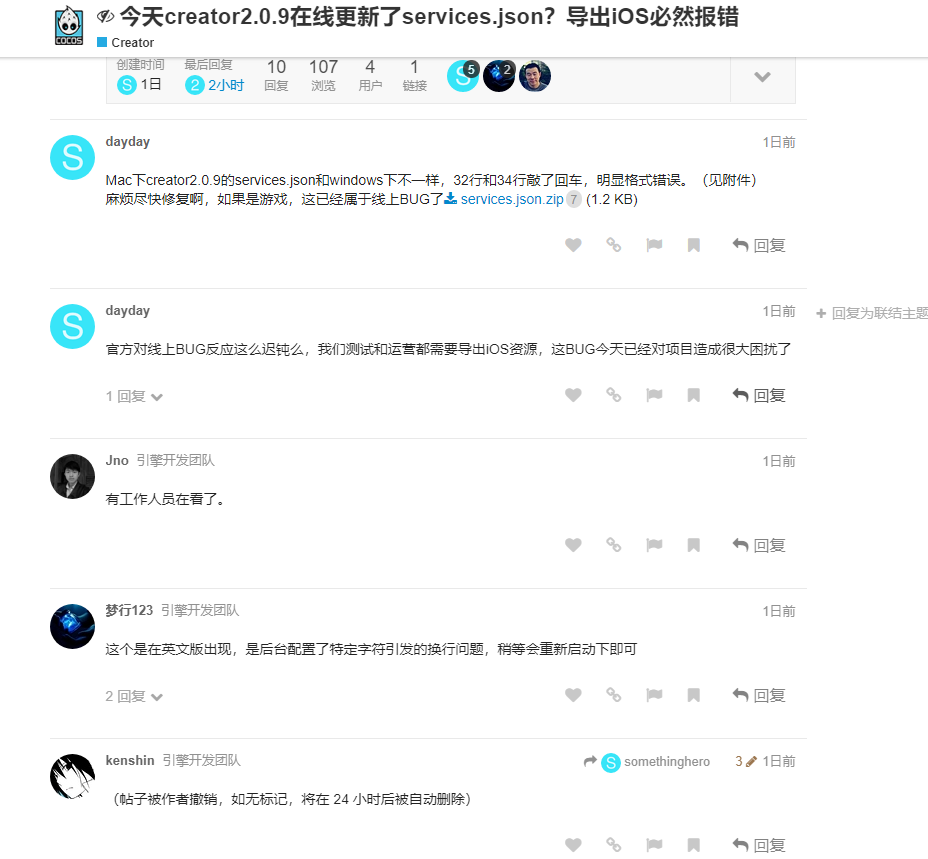Expand topic summary with chevron arrow
This screenshot has width=928, height=859.
[762, 77]
